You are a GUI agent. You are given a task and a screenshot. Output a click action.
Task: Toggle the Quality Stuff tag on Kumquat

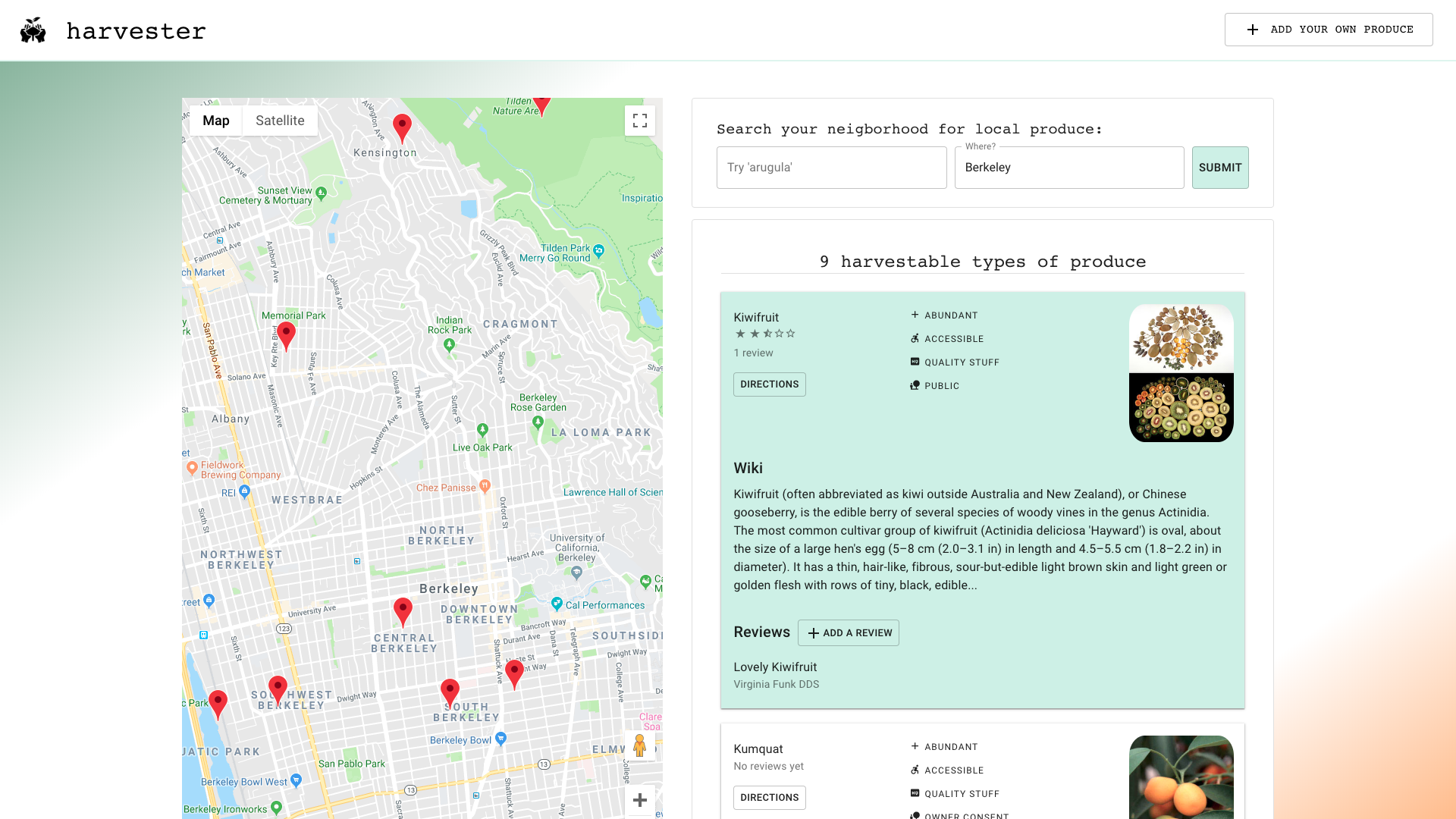(x=954, y=793)
